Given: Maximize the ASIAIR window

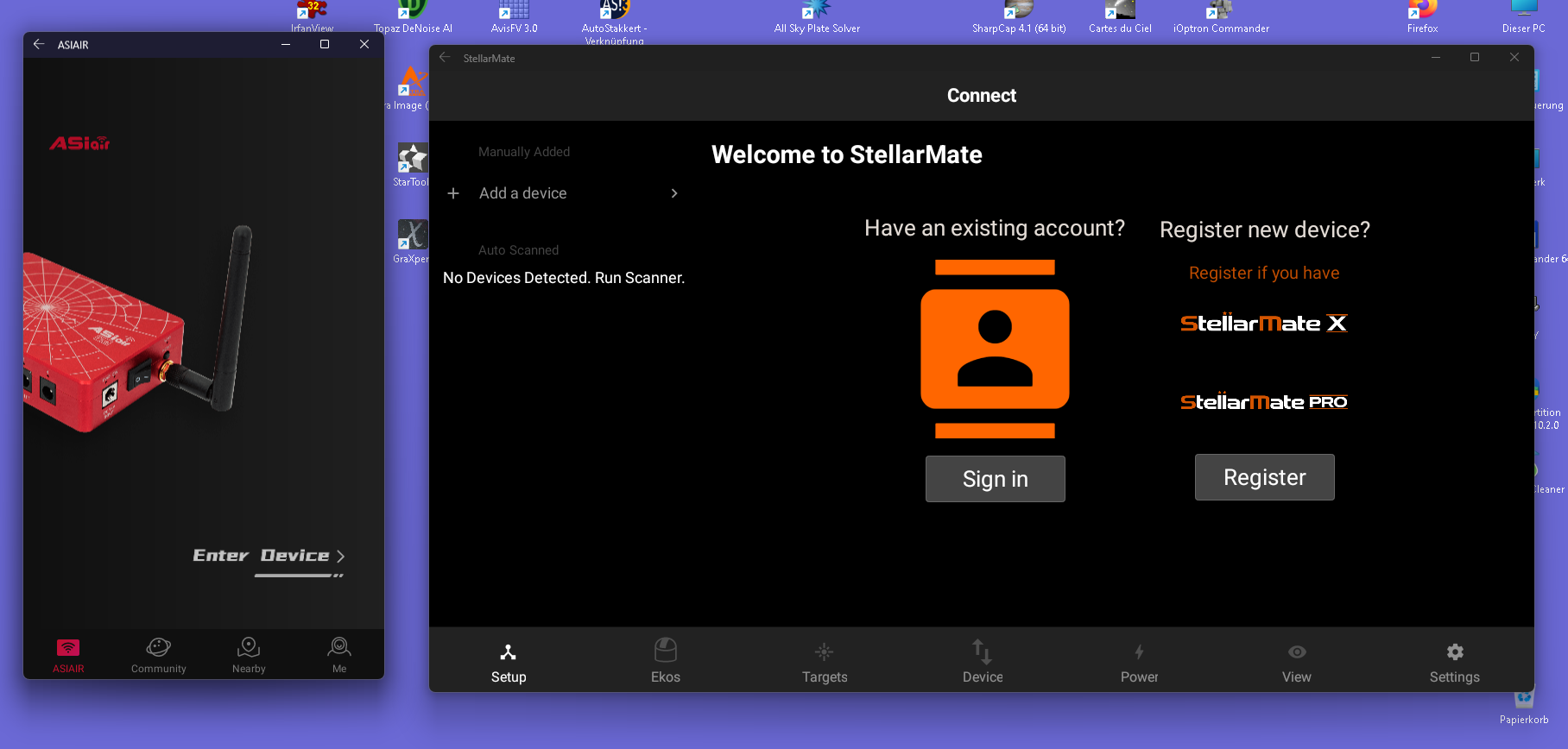Looking at the screenshot, I should (x=325, y=44).
